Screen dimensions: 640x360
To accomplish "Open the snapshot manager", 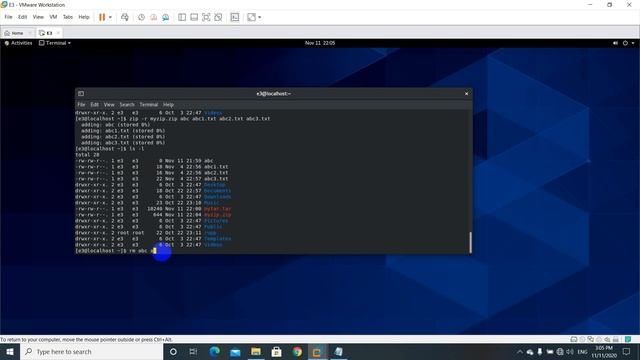I will [166, 17].
